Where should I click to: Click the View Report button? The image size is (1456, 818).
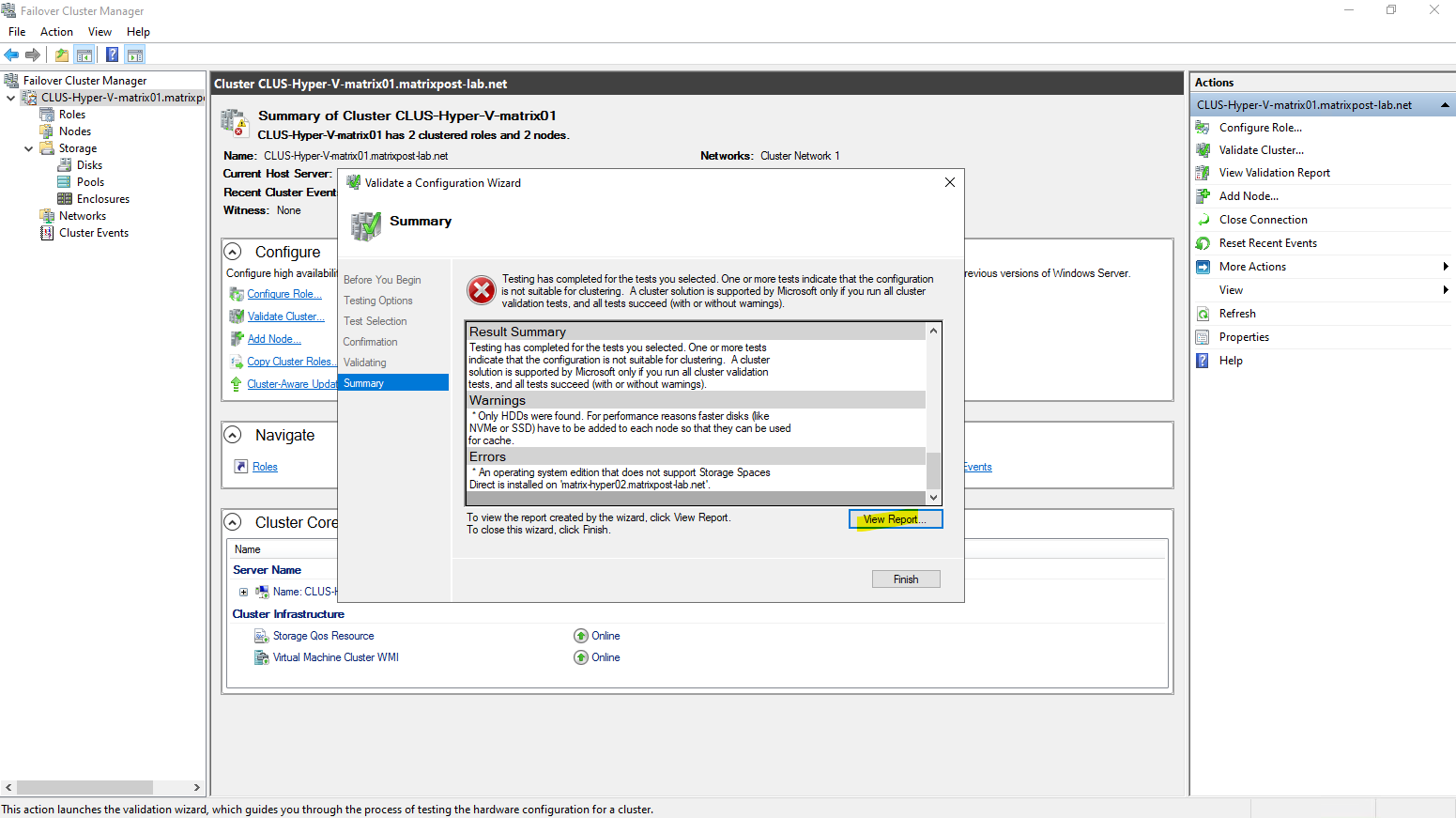click(x=895, y=519)
